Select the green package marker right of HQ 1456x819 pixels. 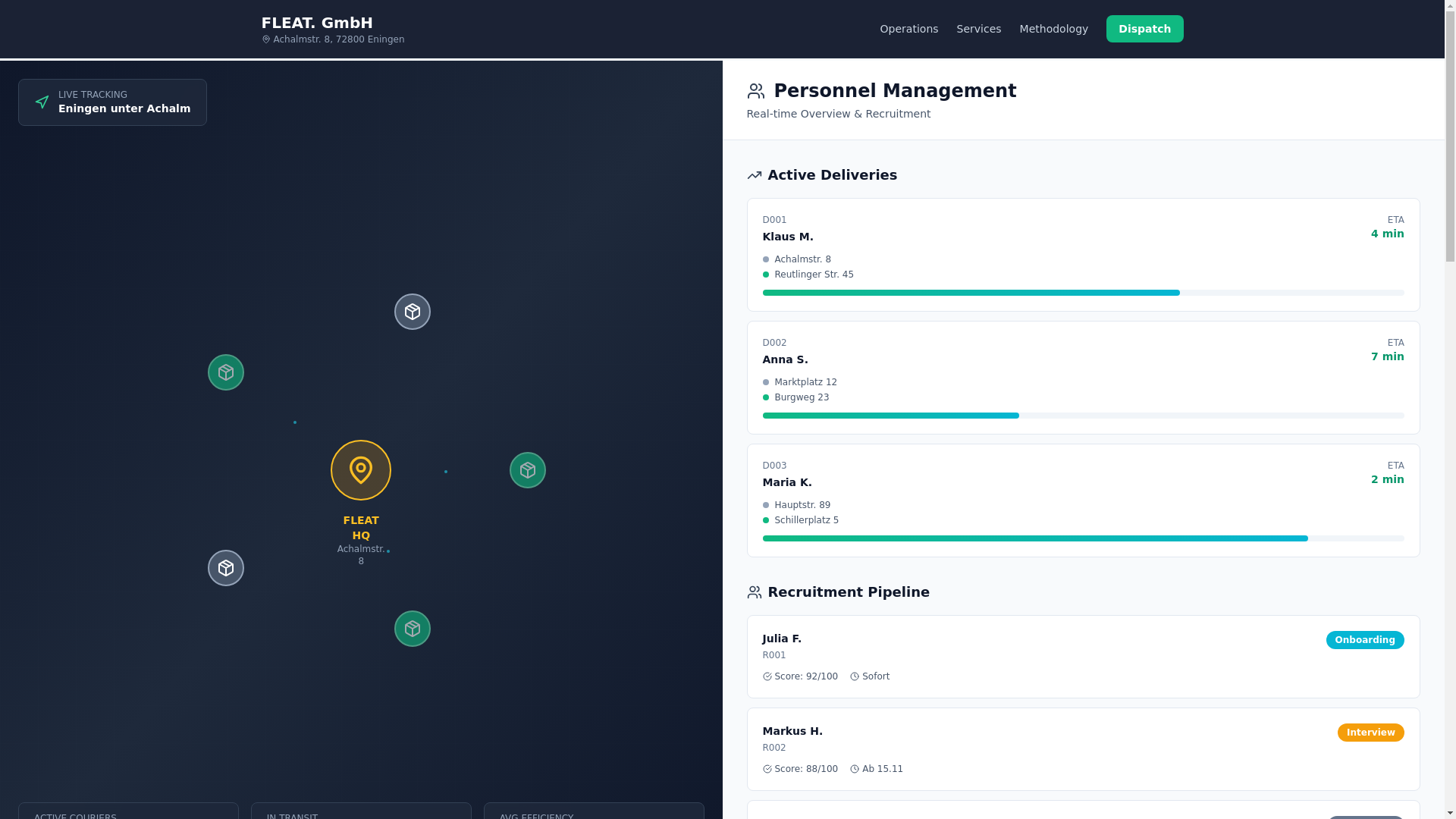click(x=528, y=470)
